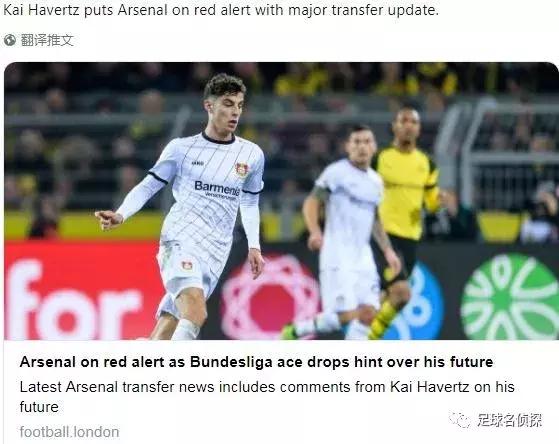Click the 翻译推文 translate tweet link
Image resolution: width=559 pixels, height=444 pixels.
tap(47, 40)
